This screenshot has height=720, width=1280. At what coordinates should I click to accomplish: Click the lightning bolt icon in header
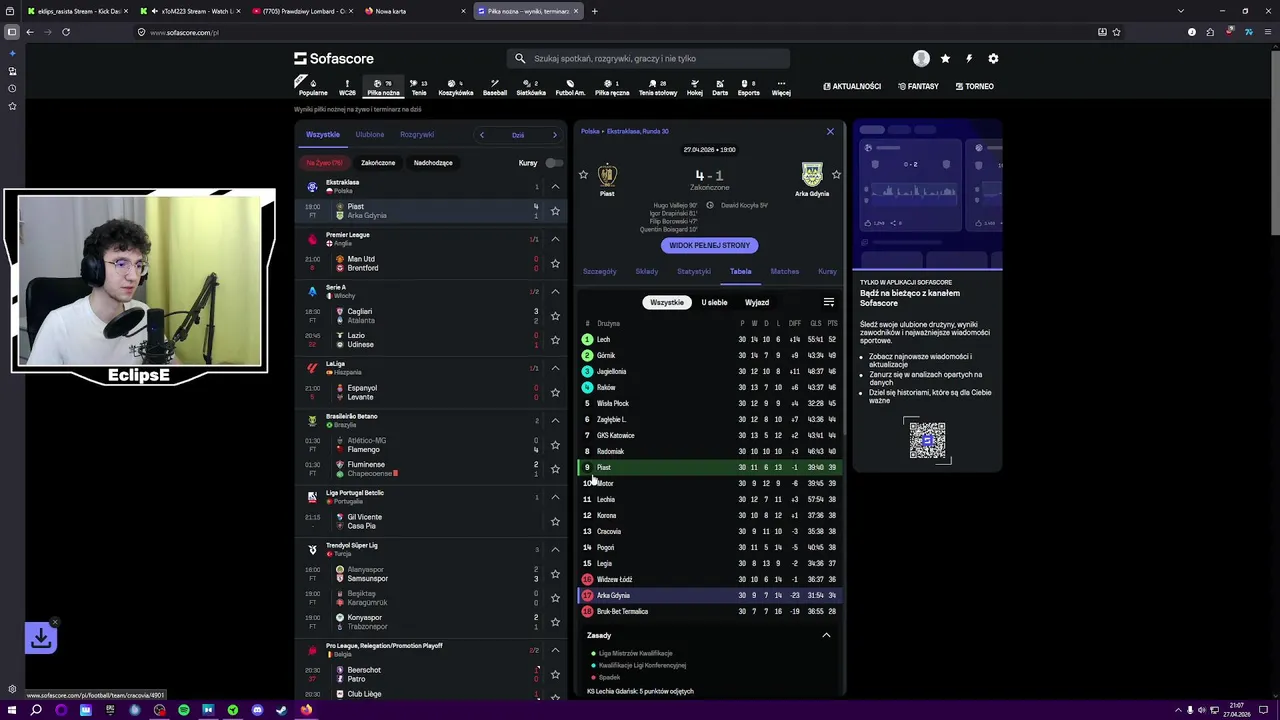pyautogui.click(x=969, y=59)
